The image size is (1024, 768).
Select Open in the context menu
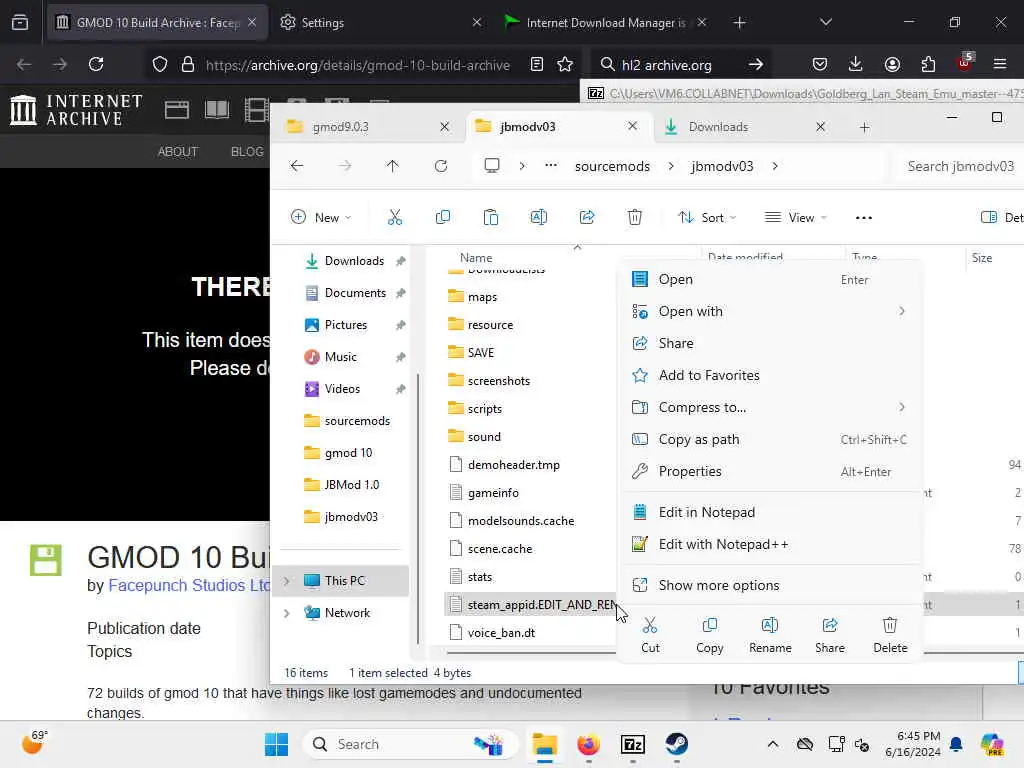[771, 280]
